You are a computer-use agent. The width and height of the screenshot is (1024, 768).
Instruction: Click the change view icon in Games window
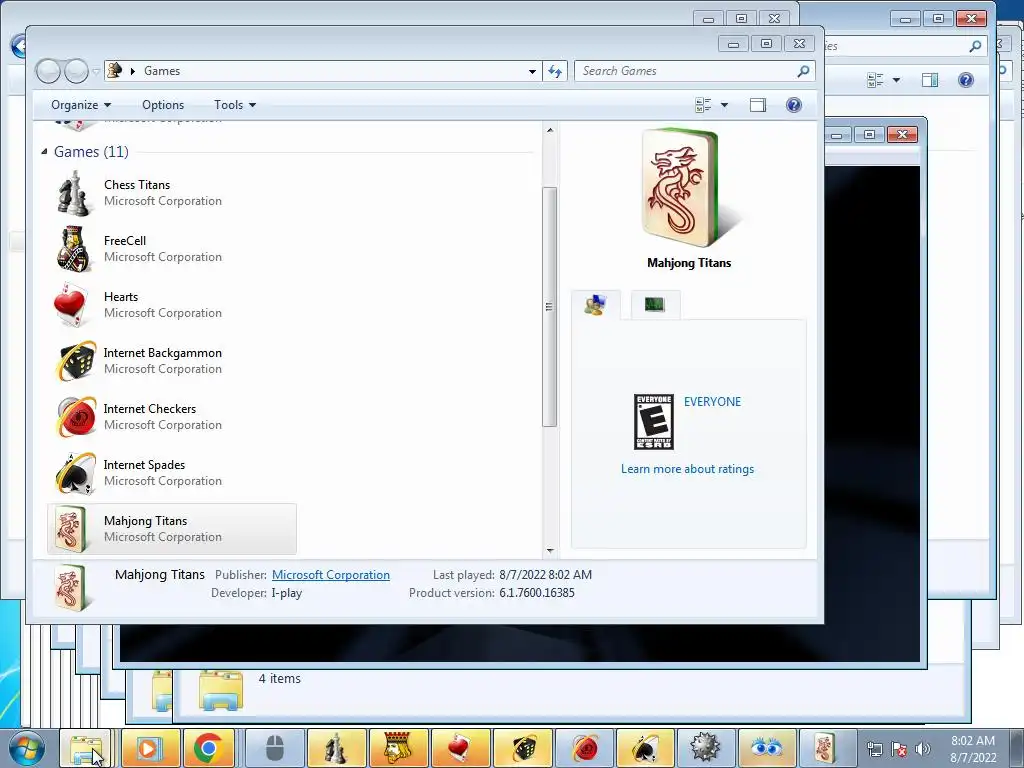(703, 105)
